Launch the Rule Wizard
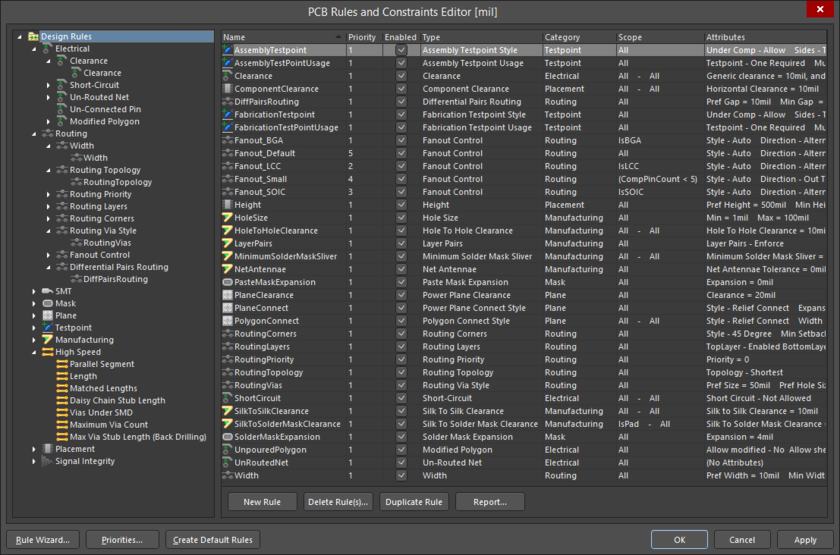Screen dimensions: 840x555 point(43,540)
